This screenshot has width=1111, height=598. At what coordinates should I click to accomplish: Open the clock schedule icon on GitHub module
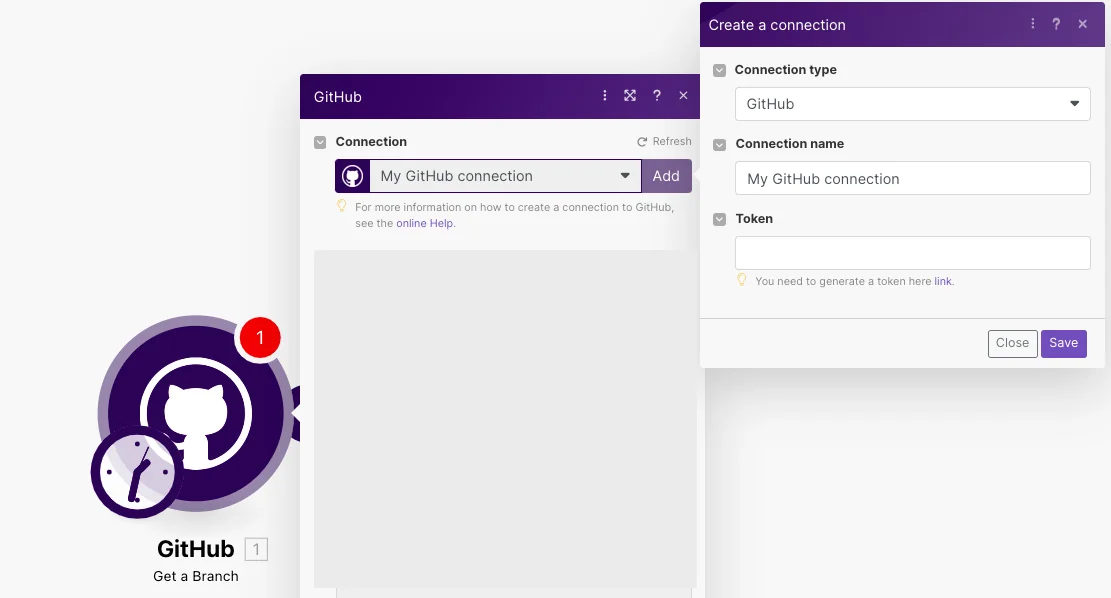137,472
